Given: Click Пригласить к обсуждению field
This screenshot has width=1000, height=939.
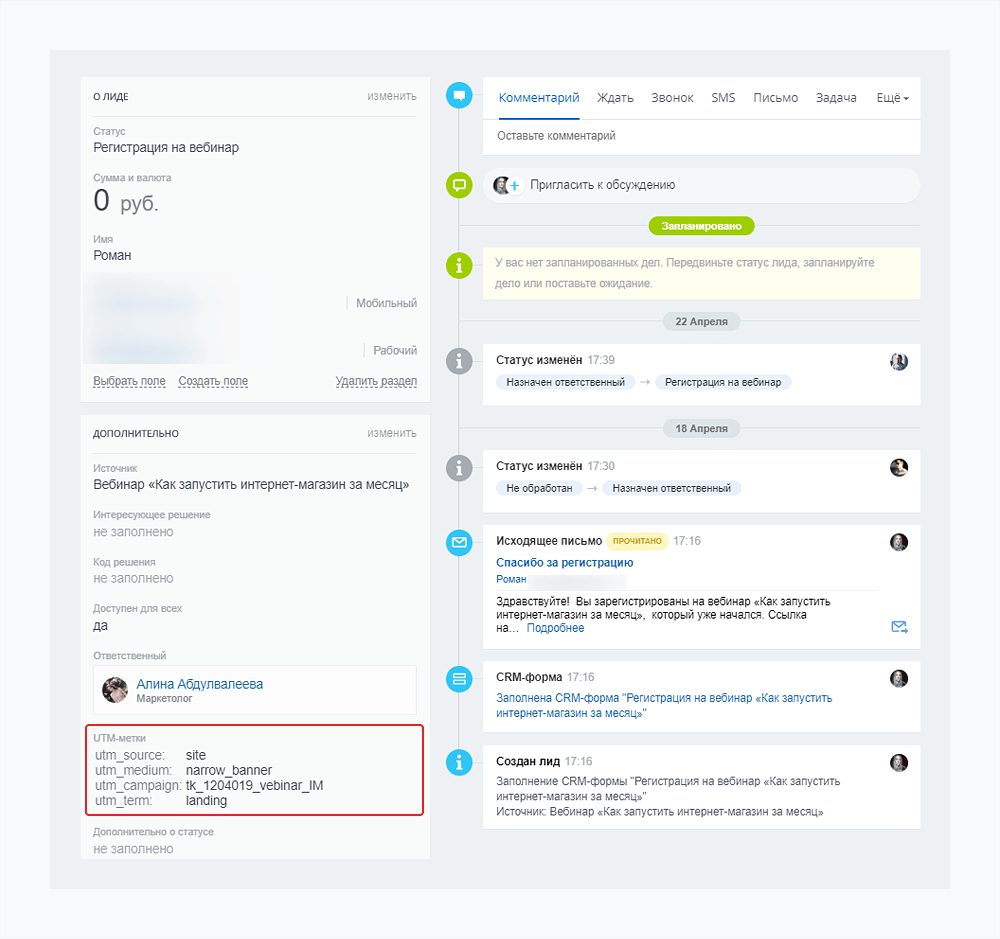Looking at the screenshot, I should [x=701, y=185].
